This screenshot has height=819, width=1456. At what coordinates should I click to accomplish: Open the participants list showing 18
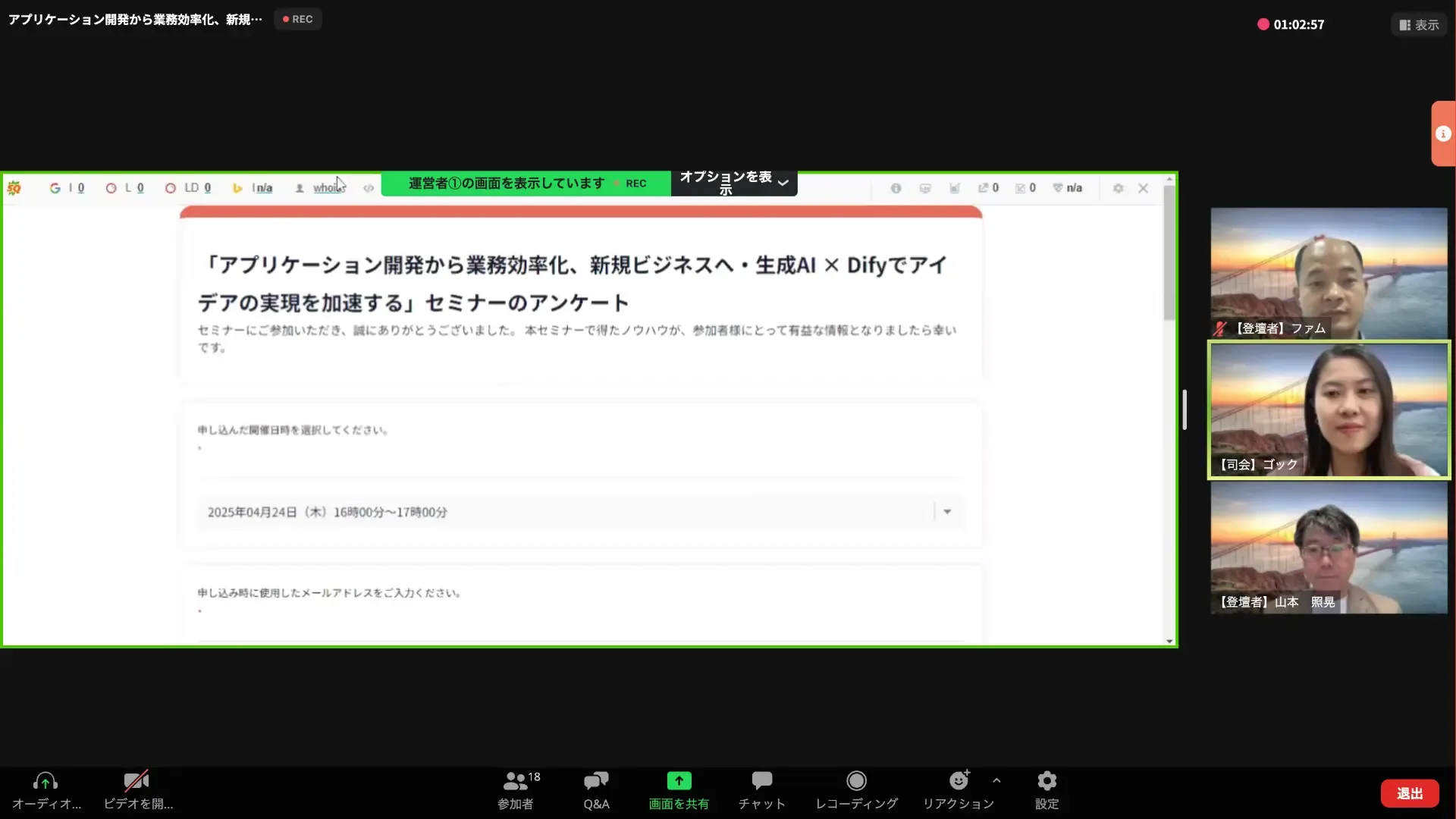tap(516, 791)
